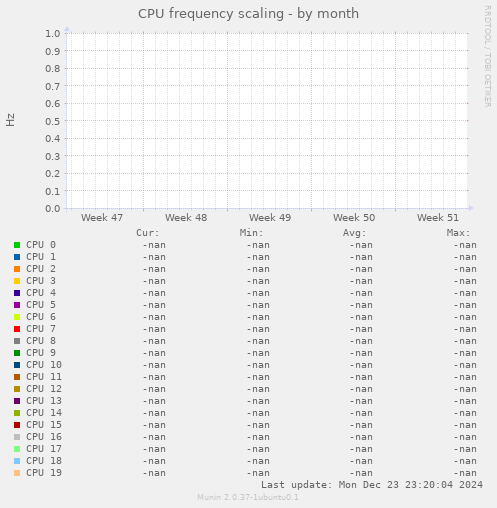Click the CPU 0 green color swatch
497x508 pixels.
coord(17,245)
